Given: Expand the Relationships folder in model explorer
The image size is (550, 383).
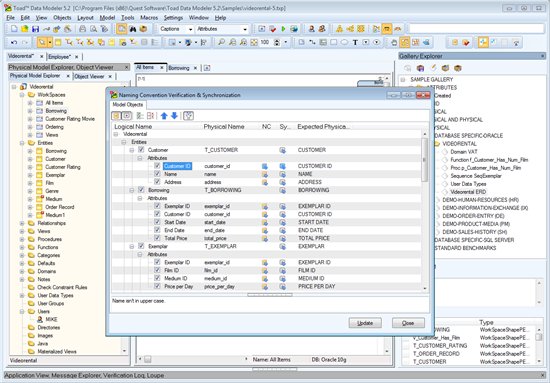Looking at the screenshot, I should (x=22, y=223).
